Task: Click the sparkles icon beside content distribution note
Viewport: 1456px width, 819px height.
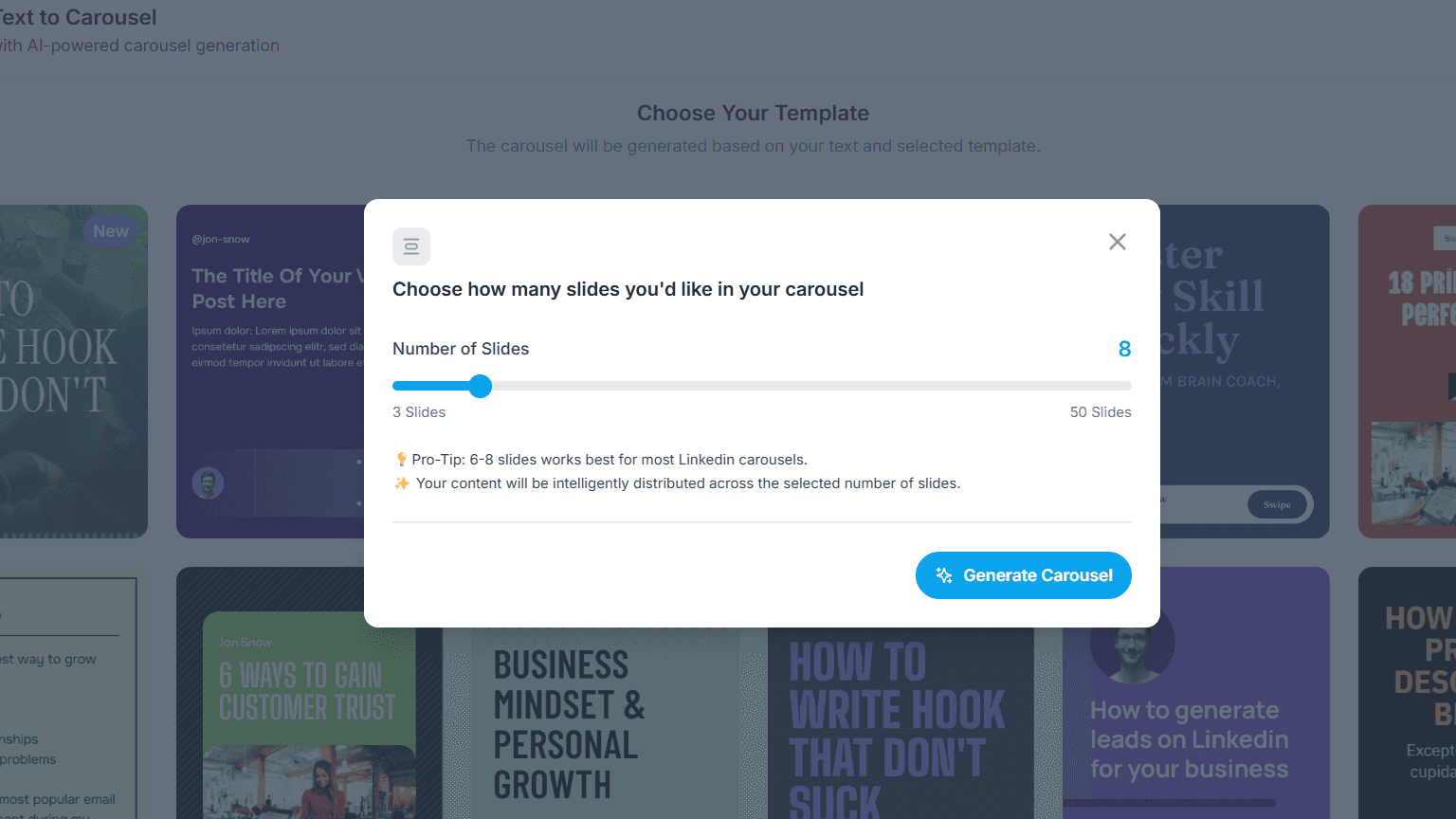Action: point(402,483)
